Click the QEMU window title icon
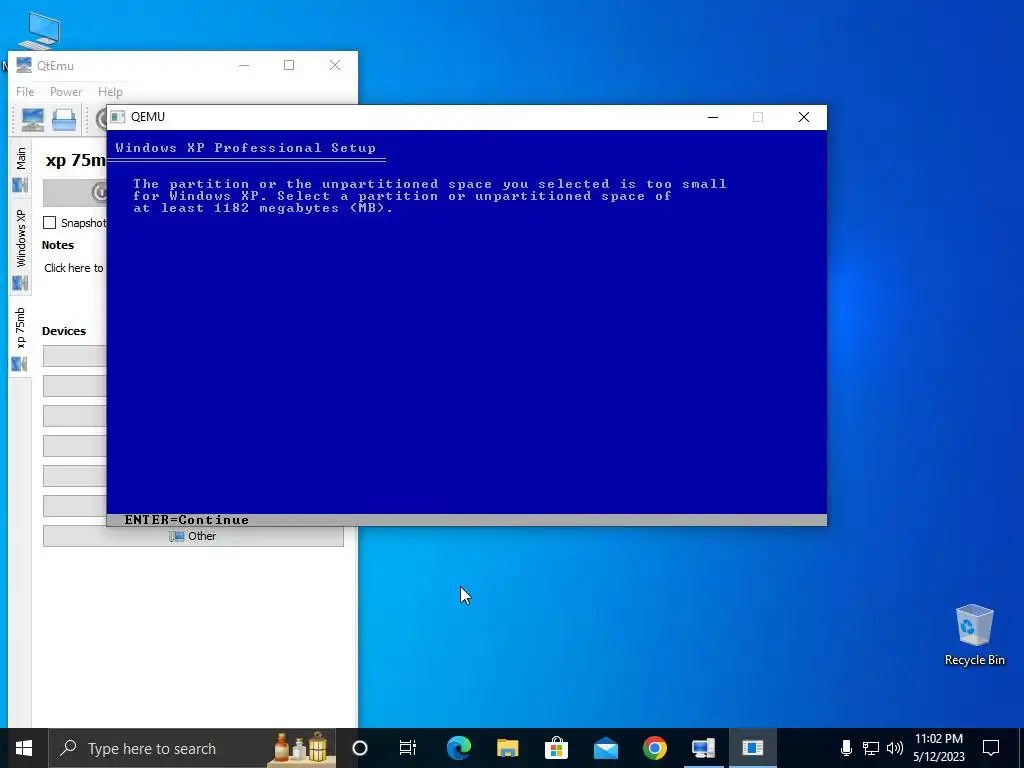 (x=118, y=117)
